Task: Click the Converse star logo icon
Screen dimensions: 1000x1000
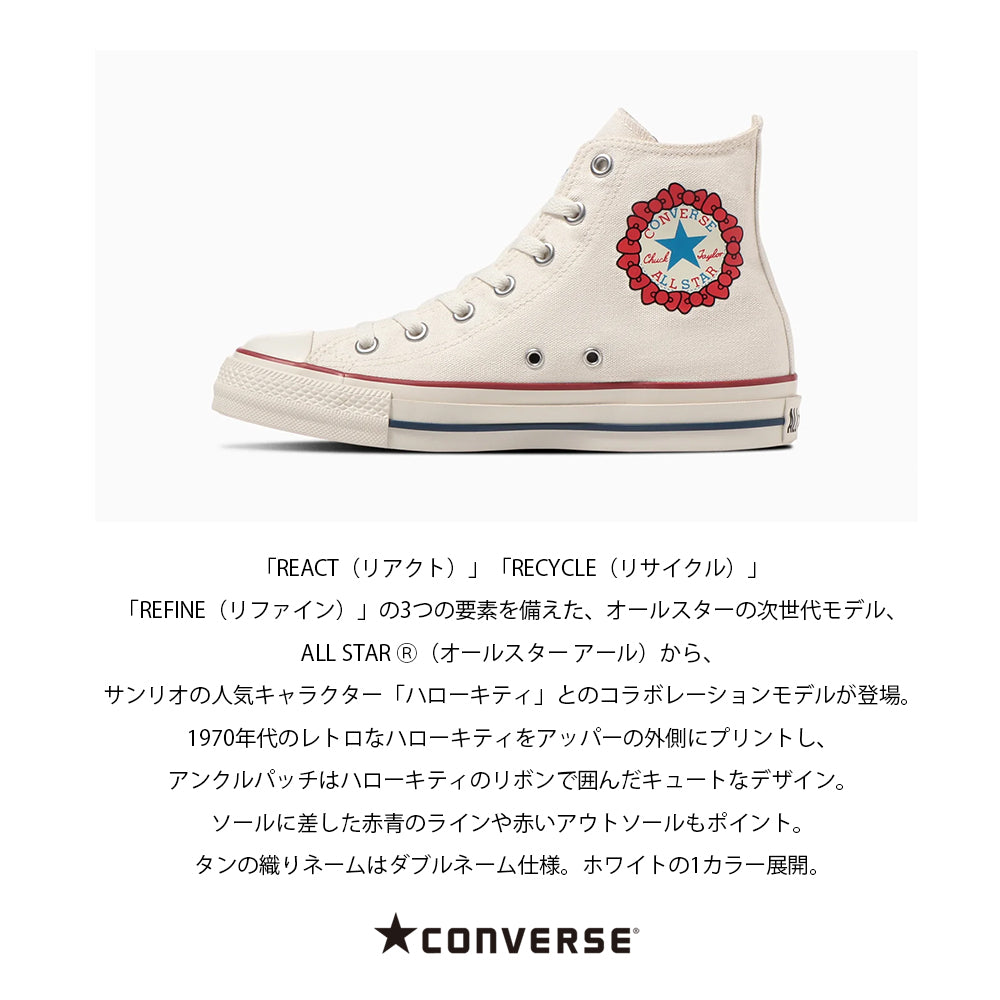Action: 393,934
